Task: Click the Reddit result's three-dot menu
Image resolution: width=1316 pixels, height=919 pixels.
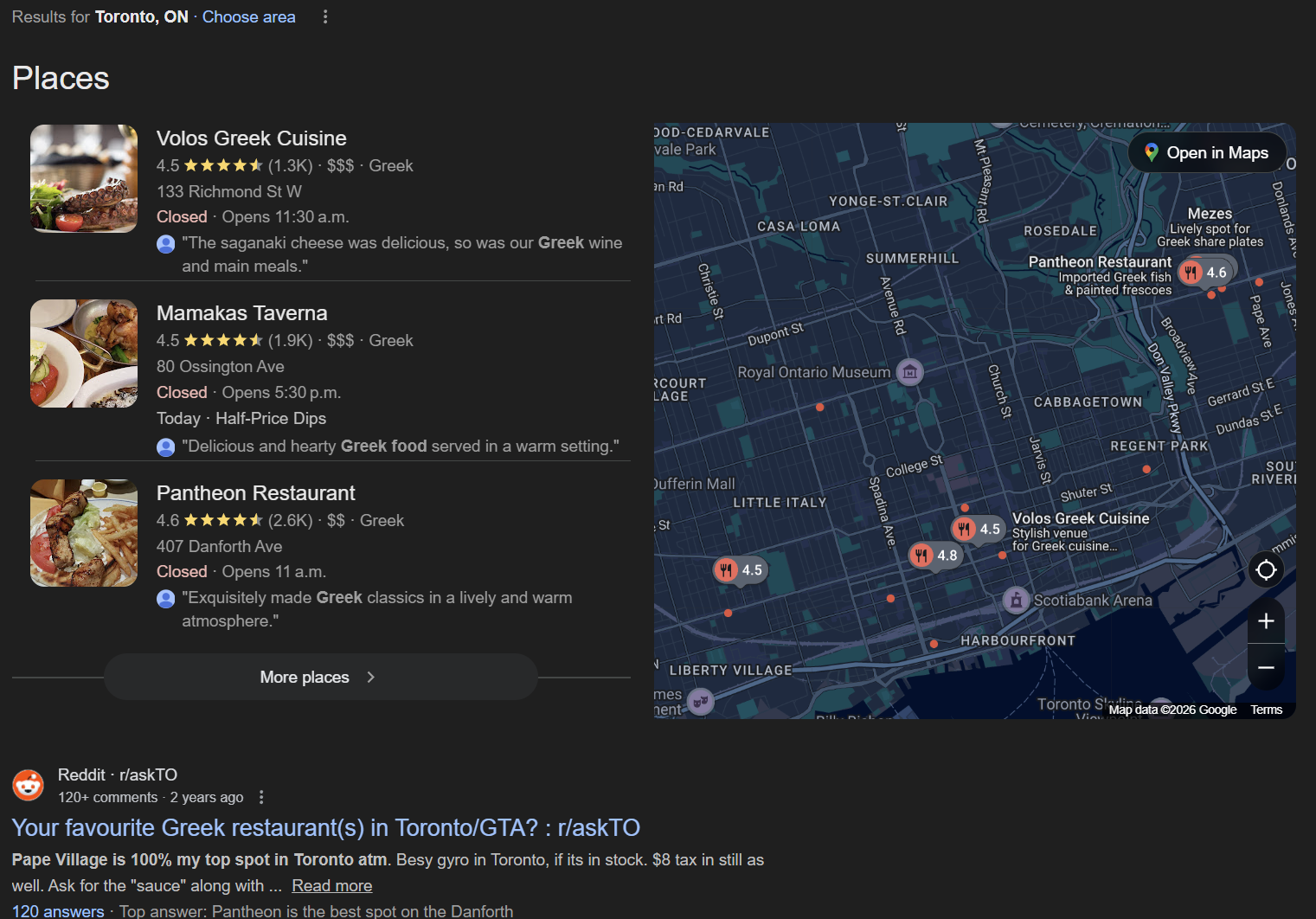Action: click(x=261, y=797)
